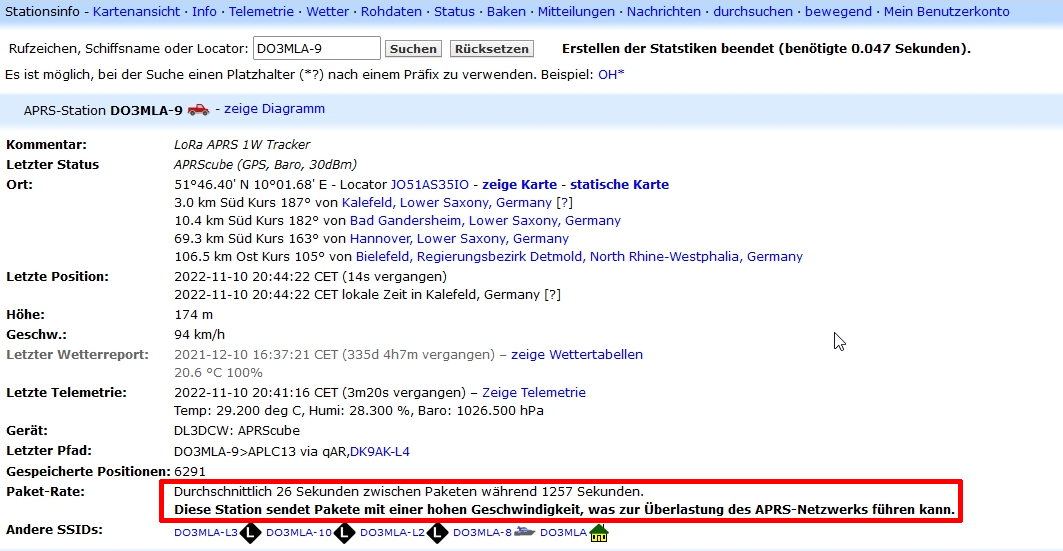1063x551 pixels.
Task: Click the green house icon after DO3MLA
Action: (x=599, y=533)
